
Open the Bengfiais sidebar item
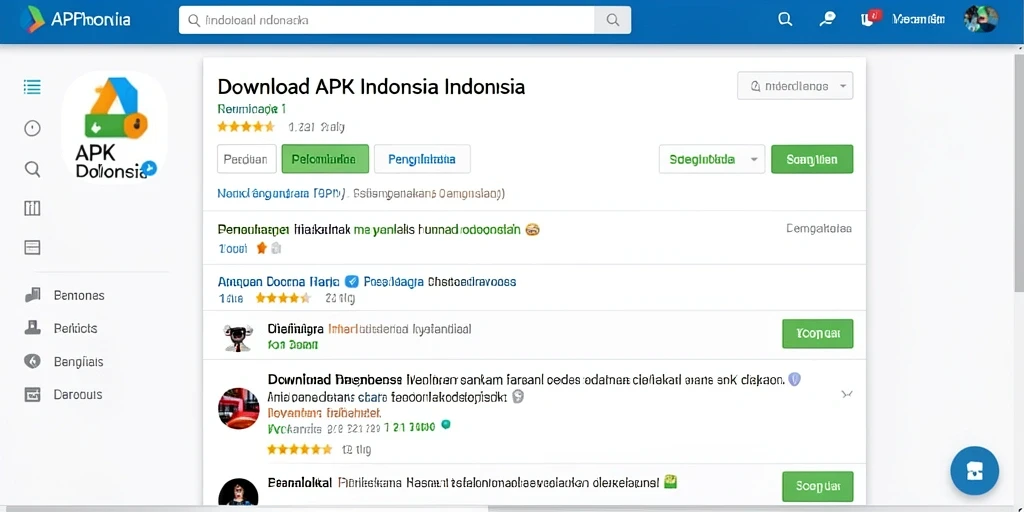point(78,362)
